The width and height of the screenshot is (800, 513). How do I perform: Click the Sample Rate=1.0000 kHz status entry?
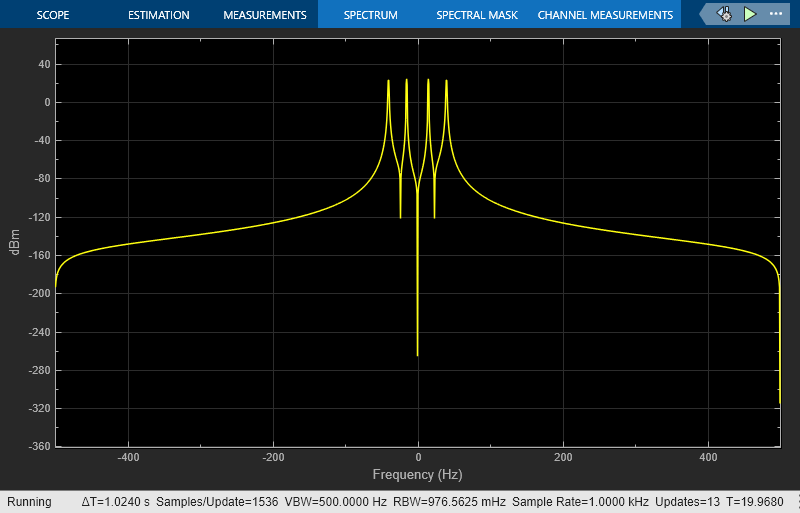pyautogui.click(x=580, y=502)
